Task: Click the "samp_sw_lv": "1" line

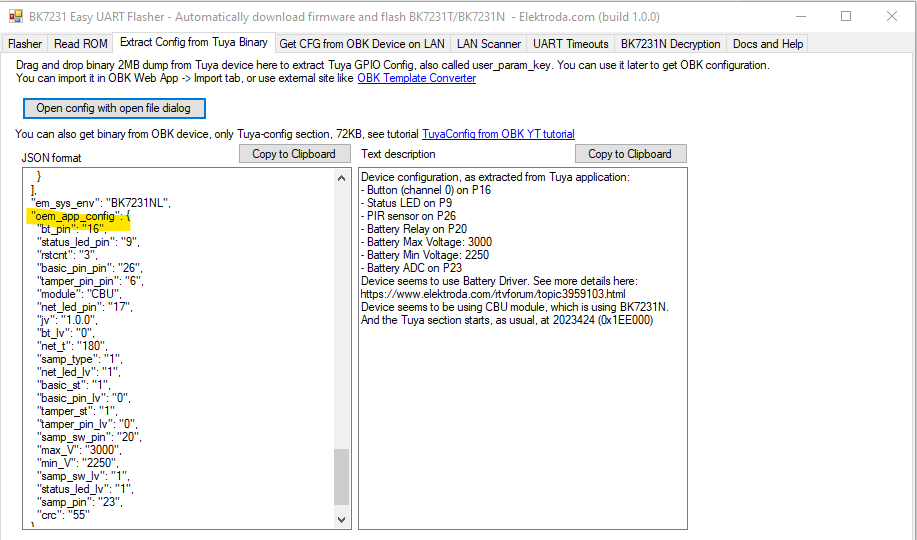Action: [83, 476]
